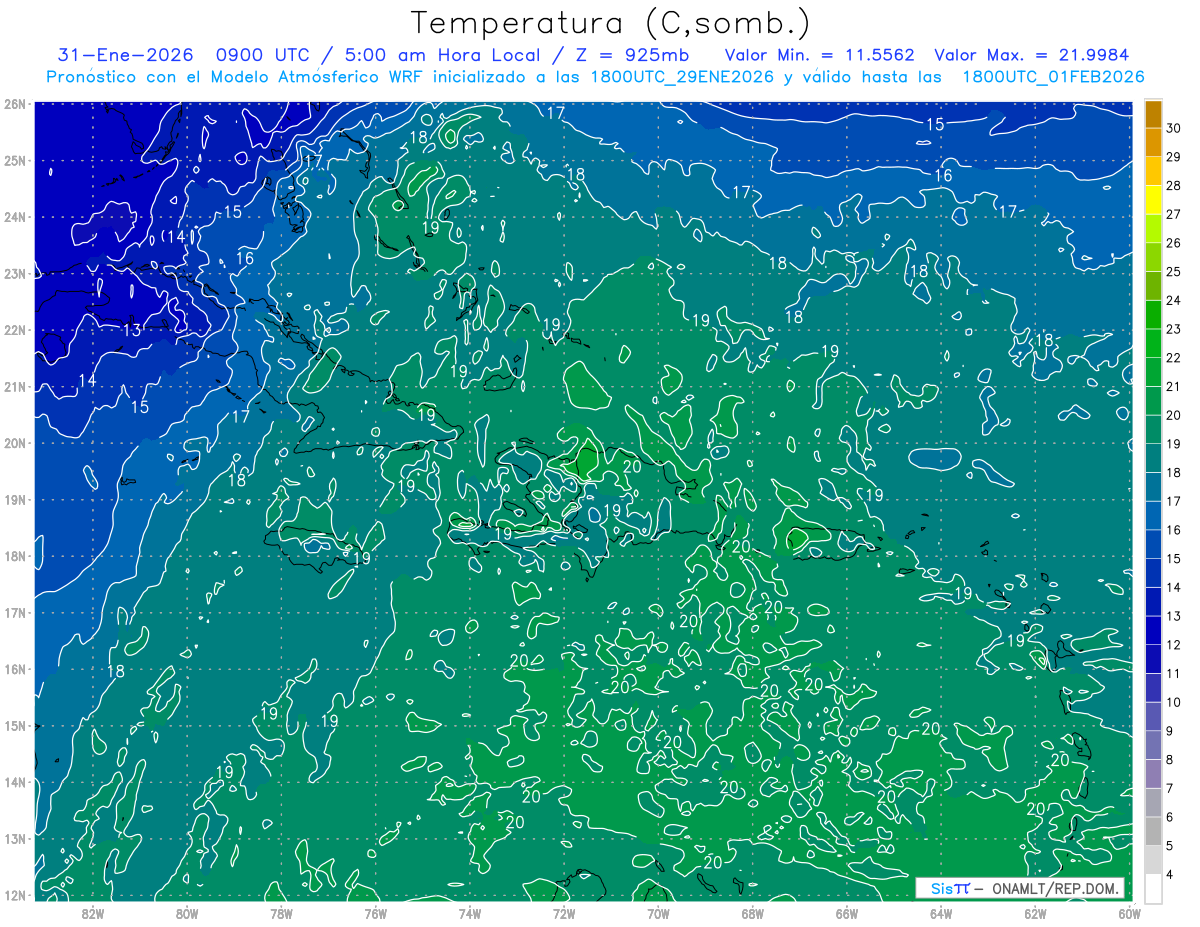Click the color bar label '29'
The image size is (1200, 927).
[x=1173, y=157]
